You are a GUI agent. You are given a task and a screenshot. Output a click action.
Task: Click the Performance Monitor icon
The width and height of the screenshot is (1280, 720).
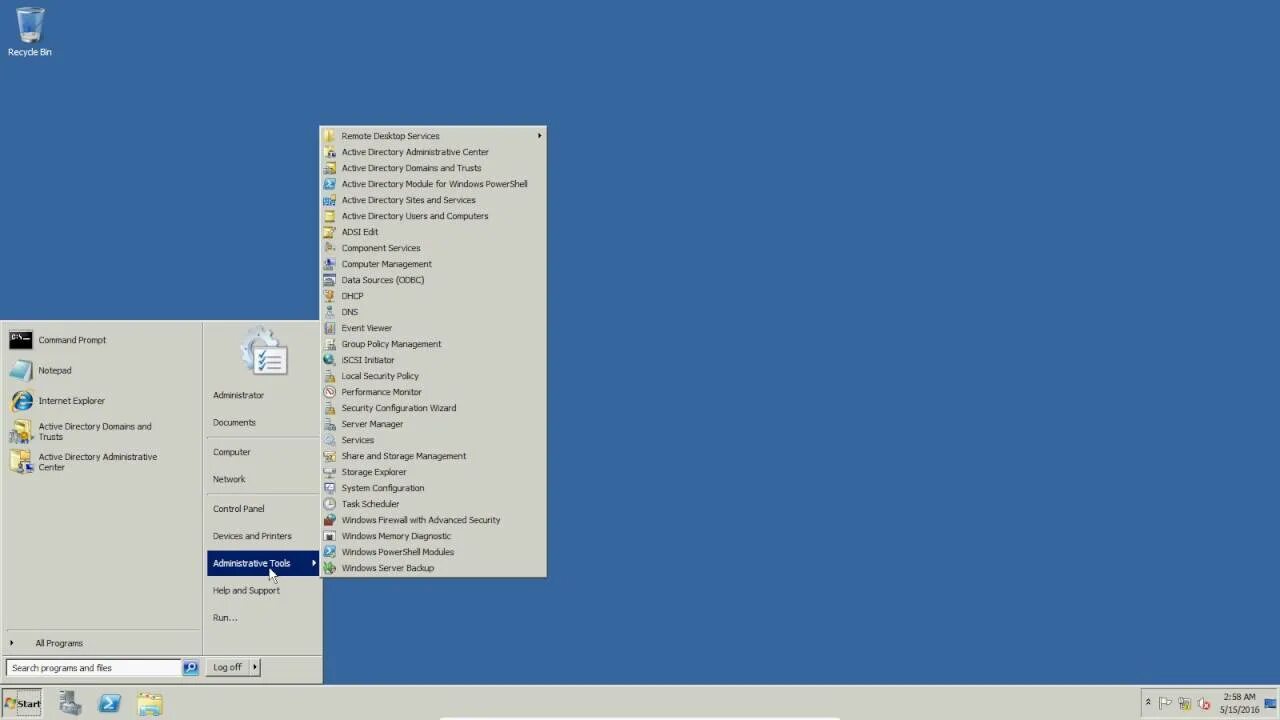click(x=329, y=392)
